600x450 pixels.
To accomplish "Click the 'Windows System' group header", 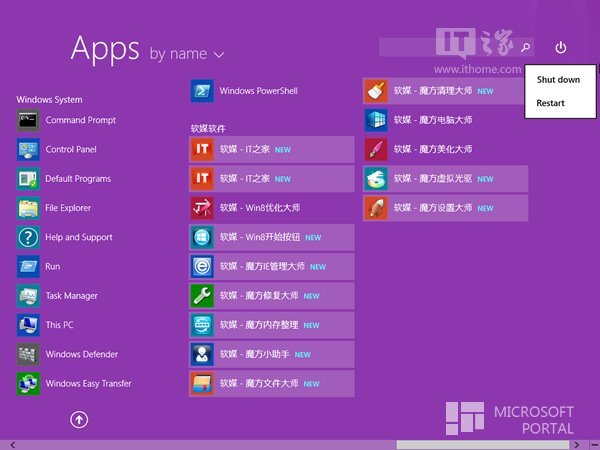I will [x=49, y=99].
